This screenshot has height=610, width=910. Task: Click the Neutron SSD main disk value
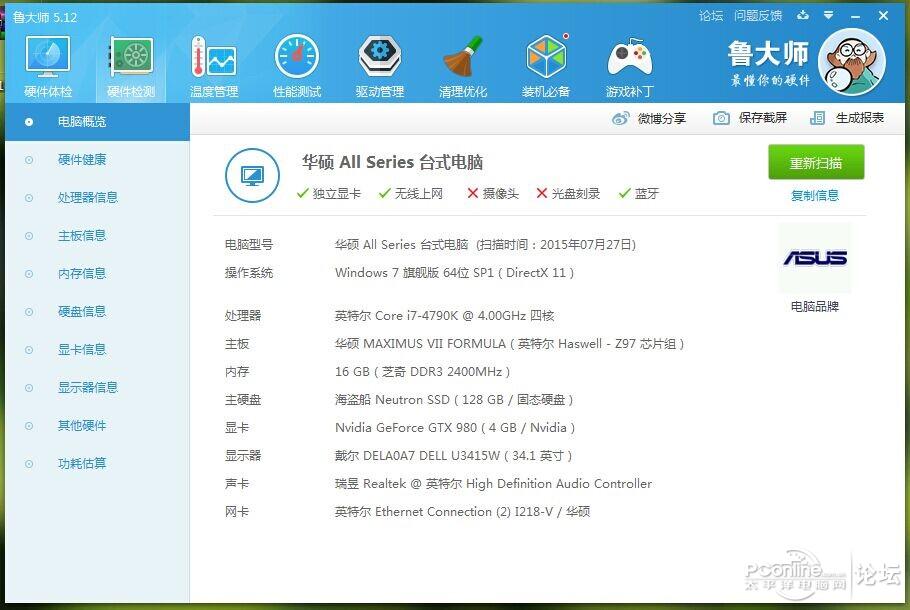tap(454, 400)
